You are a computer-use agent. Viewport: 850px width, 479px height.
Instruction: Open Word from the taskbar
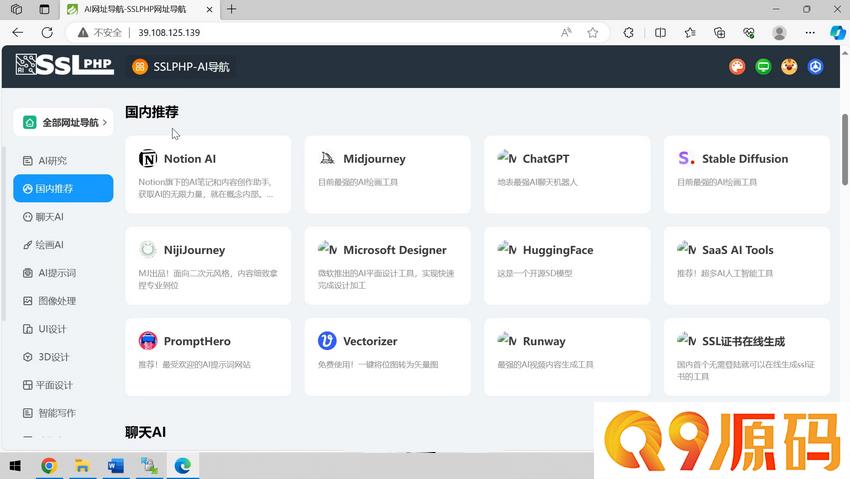[115, 465]
